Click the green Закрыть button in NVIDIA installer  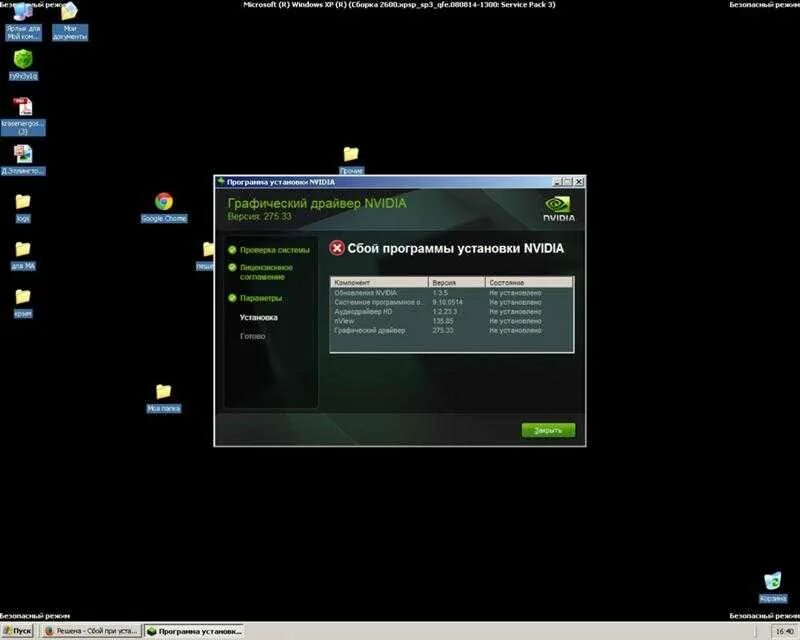(x=548, y=430)
